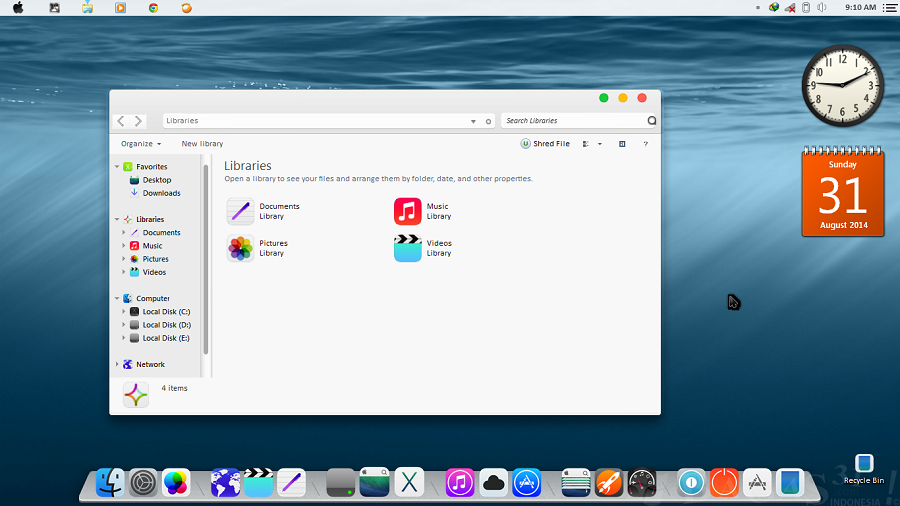Click the analog clock desktop widget
The width and height of the screenshot is (900, 506).
[843, 85]
